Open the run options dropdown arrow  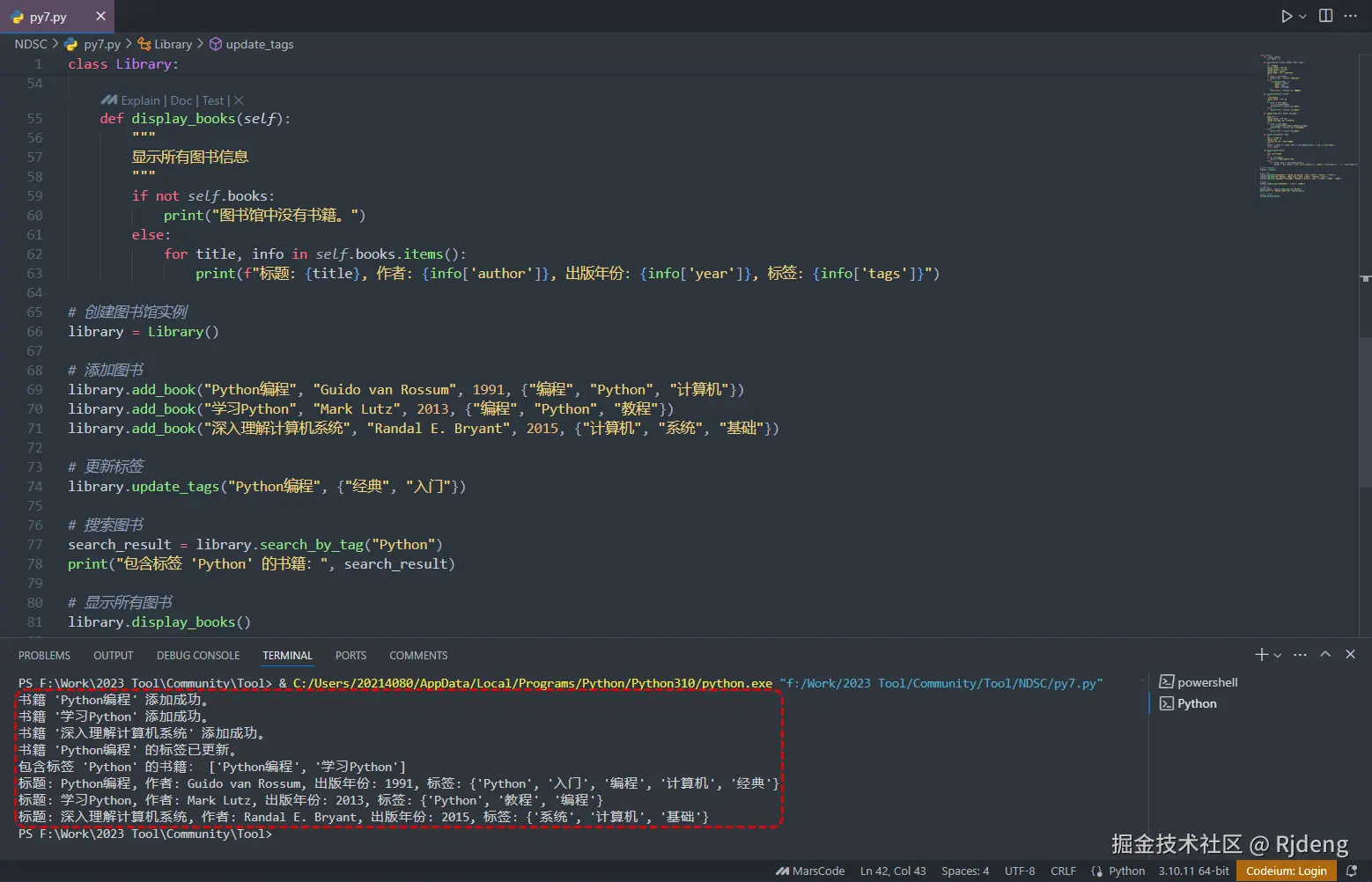(x=1302, y=17)
